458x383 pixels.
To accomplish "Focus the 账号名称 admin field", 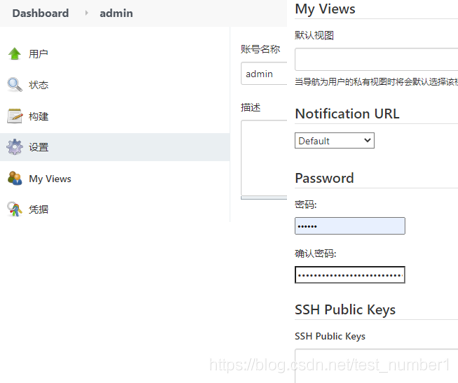I will (264, 73).
